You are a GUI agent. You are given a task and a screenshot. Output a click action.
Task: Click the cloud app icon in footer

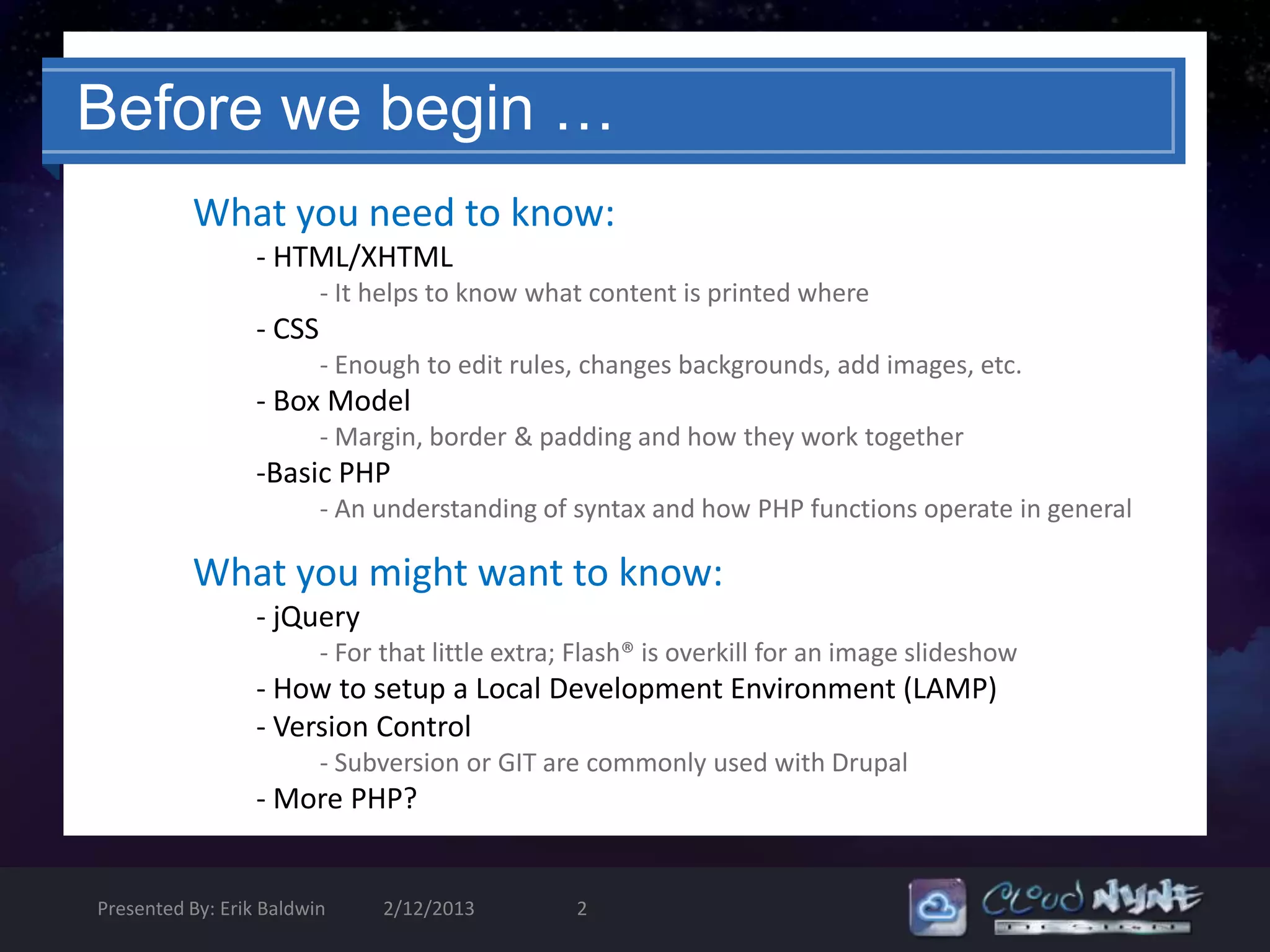pos(937,907)
